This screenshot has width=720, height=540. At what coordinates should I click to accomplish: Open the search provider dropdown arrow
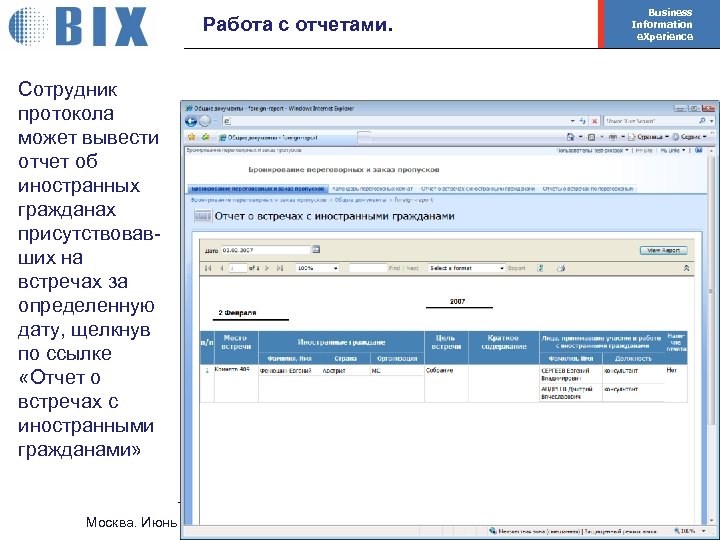pyautogui.click(x=712, y=121)
